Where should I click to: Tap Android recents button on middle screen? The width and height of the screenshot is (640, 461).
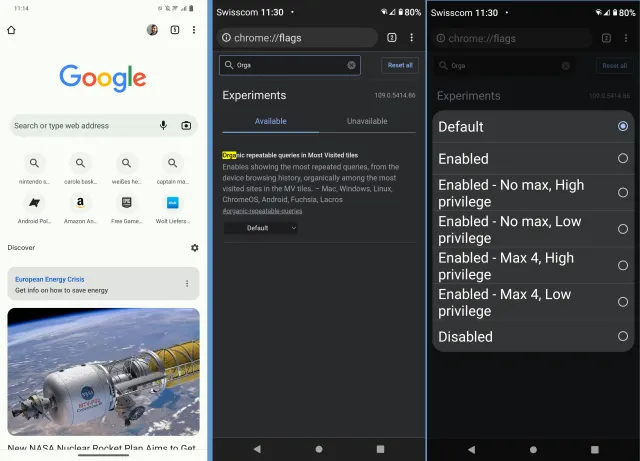380,449
